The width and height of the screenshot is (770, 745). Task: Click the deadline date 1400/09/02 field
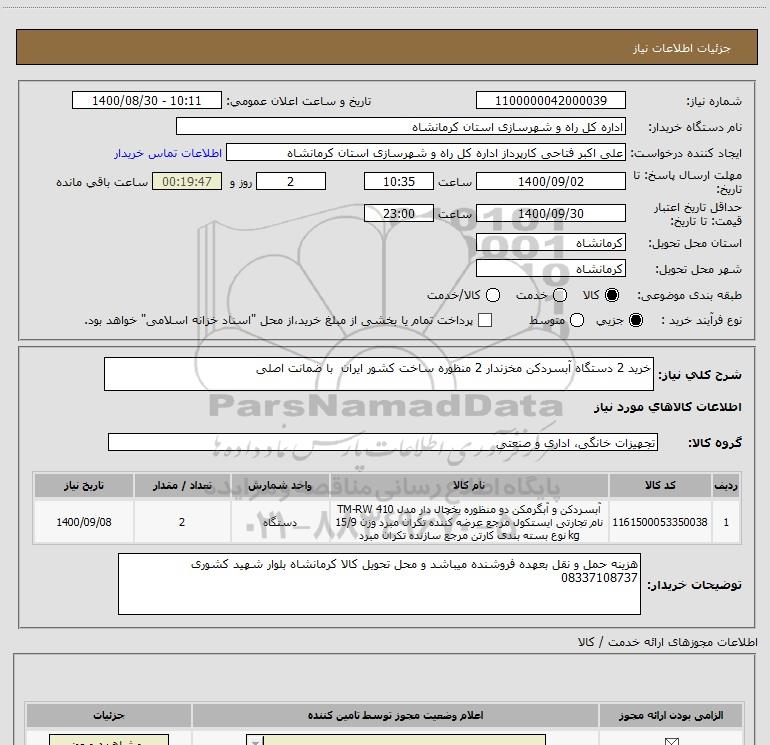click(550, 181)
